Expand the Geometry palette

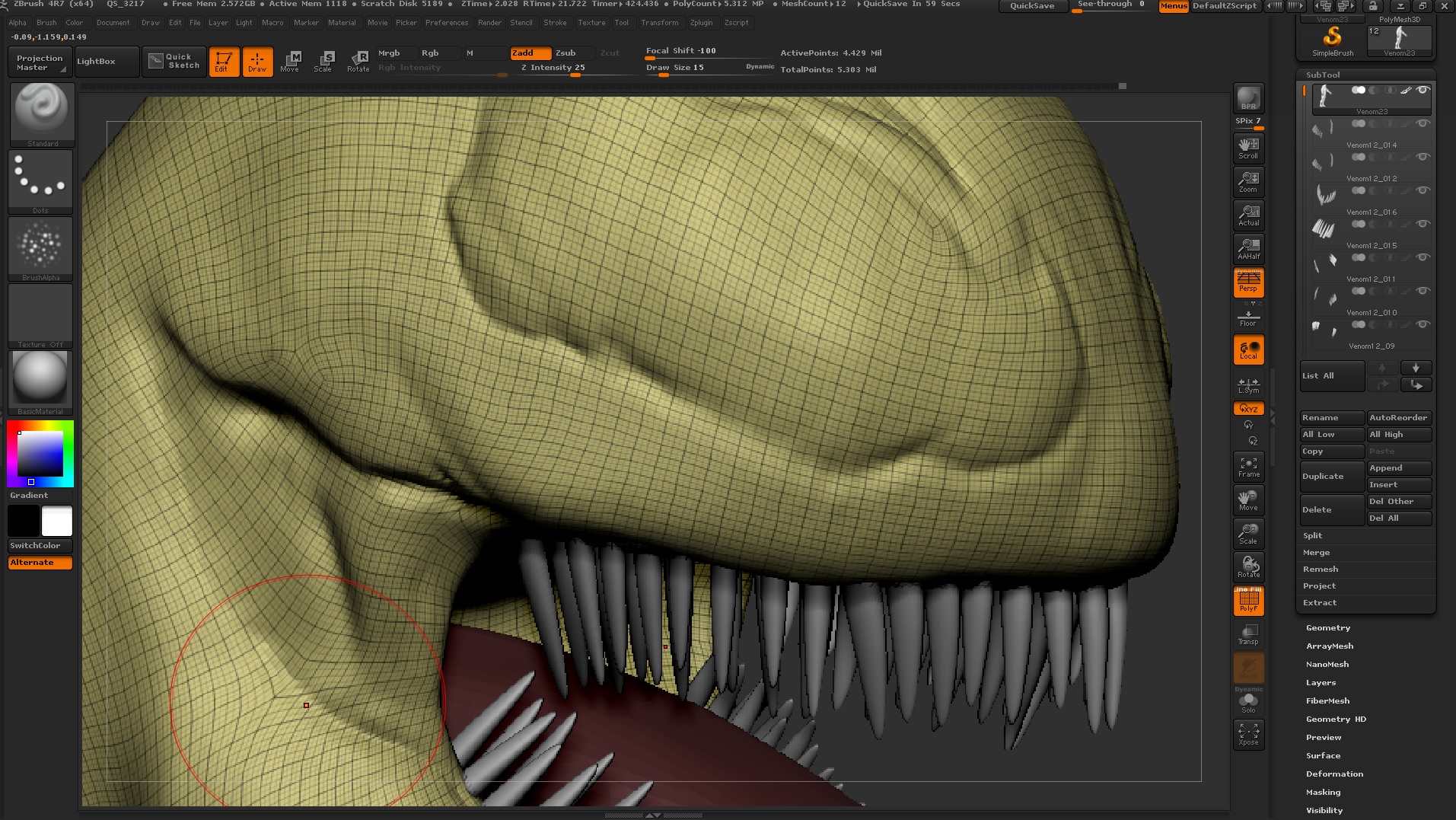pos(1328,628)
